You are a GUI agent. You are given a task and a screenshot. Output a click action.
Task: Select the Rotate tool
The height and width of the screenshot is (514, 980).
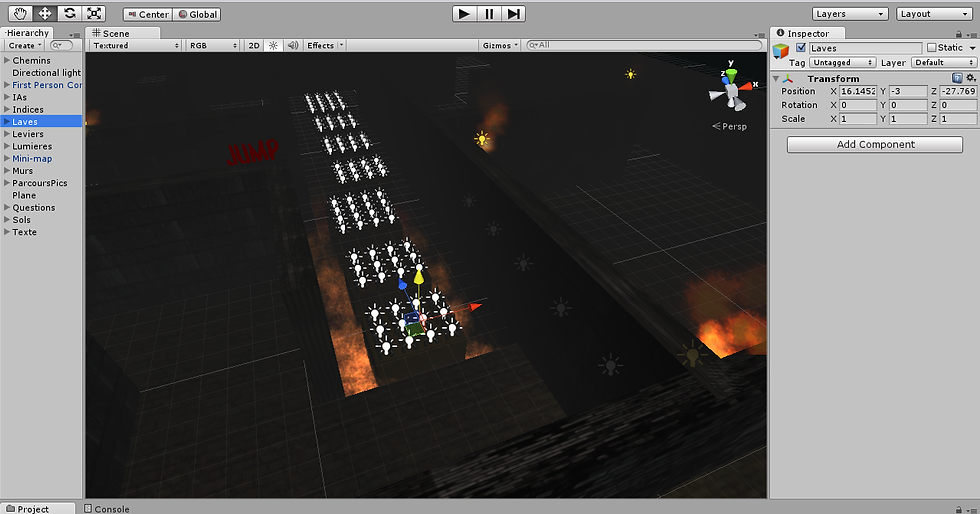coord(69,13)
